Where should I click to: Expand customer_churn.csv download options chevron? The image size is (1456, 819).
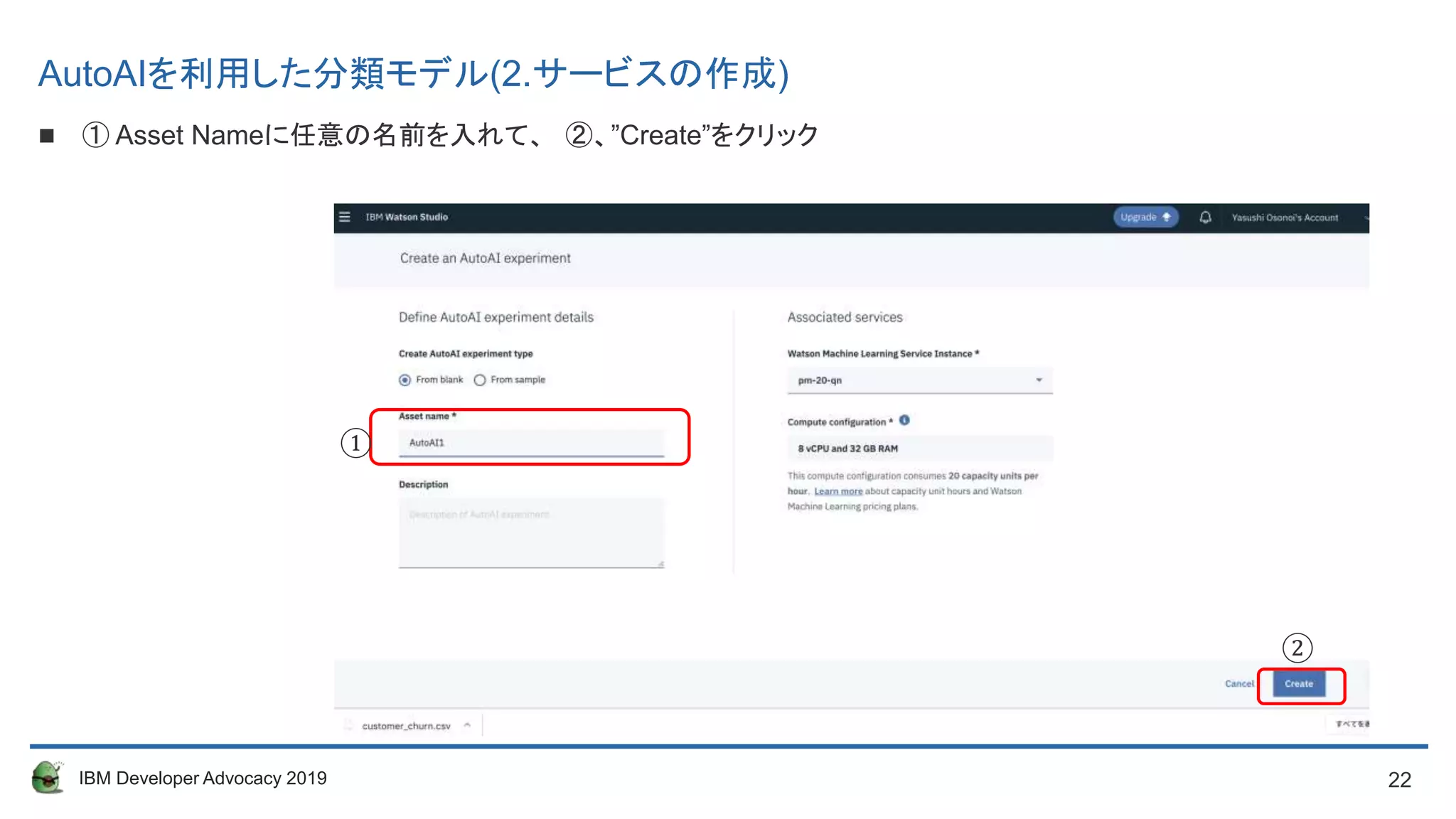[x=467, y=725]
